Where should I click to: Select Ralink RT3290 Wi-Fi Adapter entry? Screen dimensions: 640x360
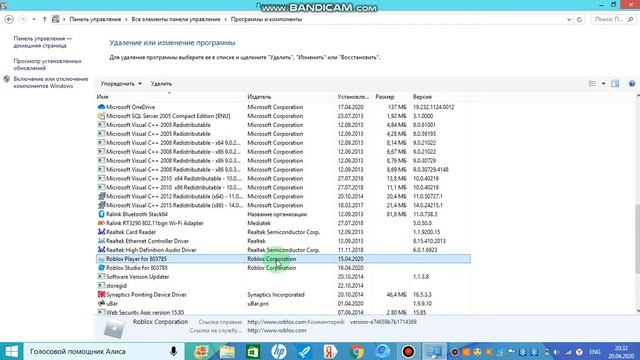283,223
